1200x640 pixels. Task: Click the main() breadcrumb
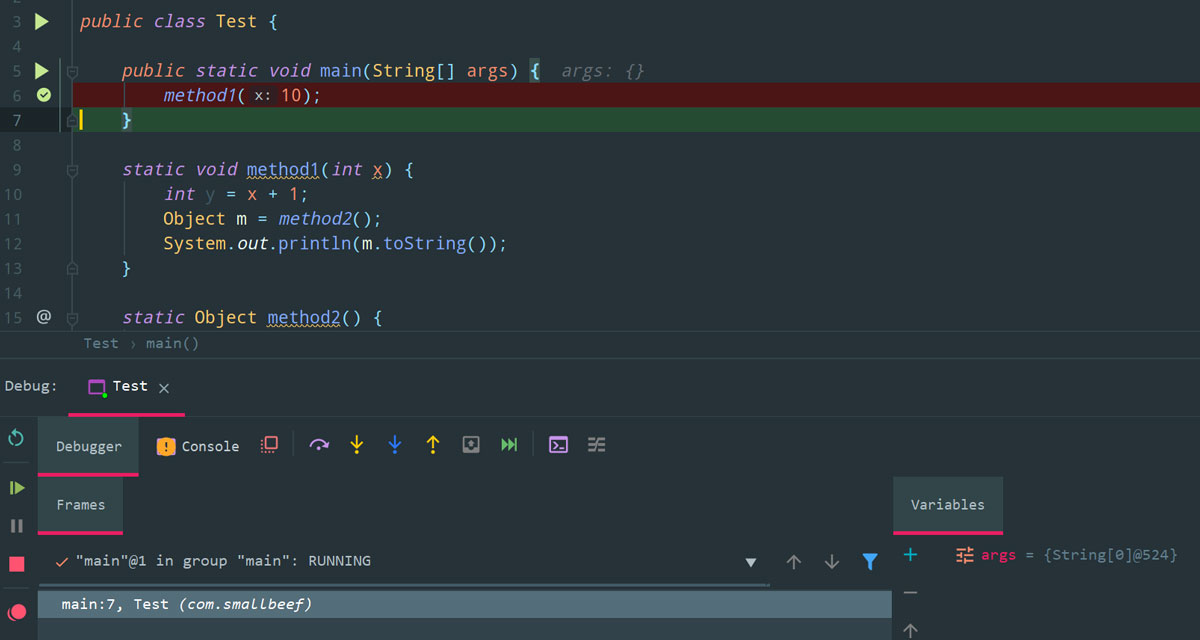(172, 343)
